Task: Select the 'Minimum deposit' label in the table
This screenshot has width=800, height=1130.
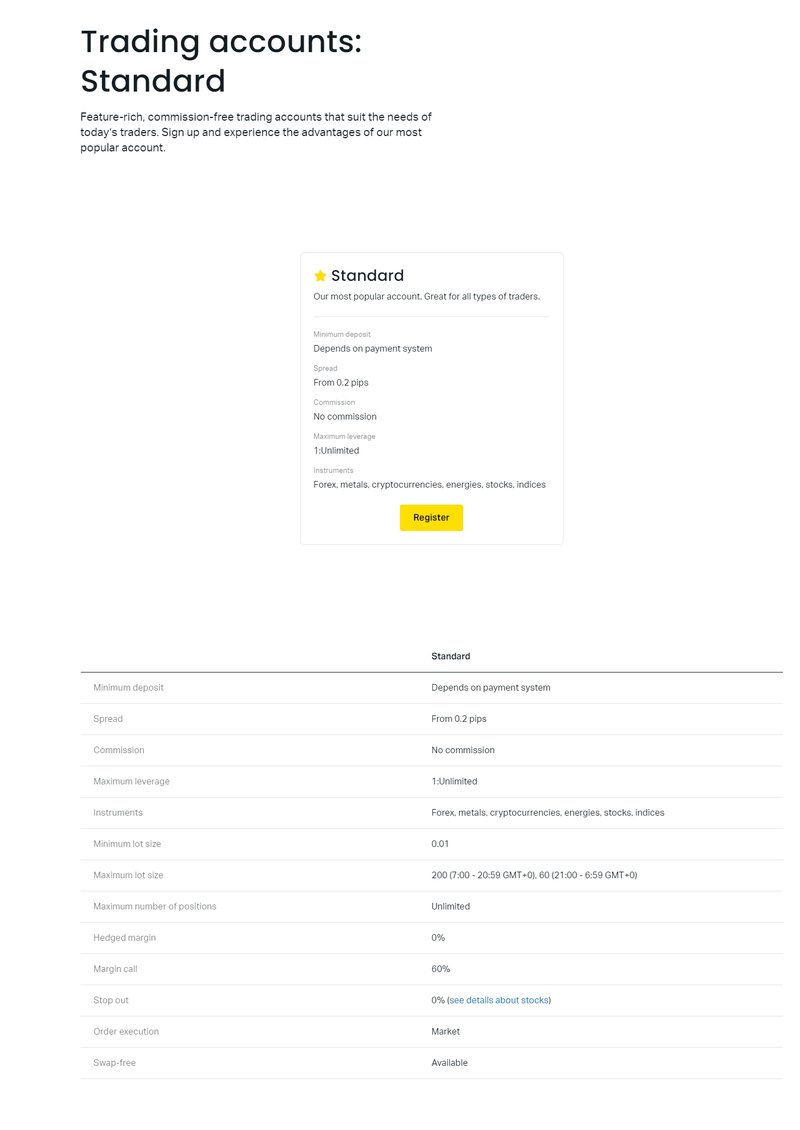Action: point(128,688)
